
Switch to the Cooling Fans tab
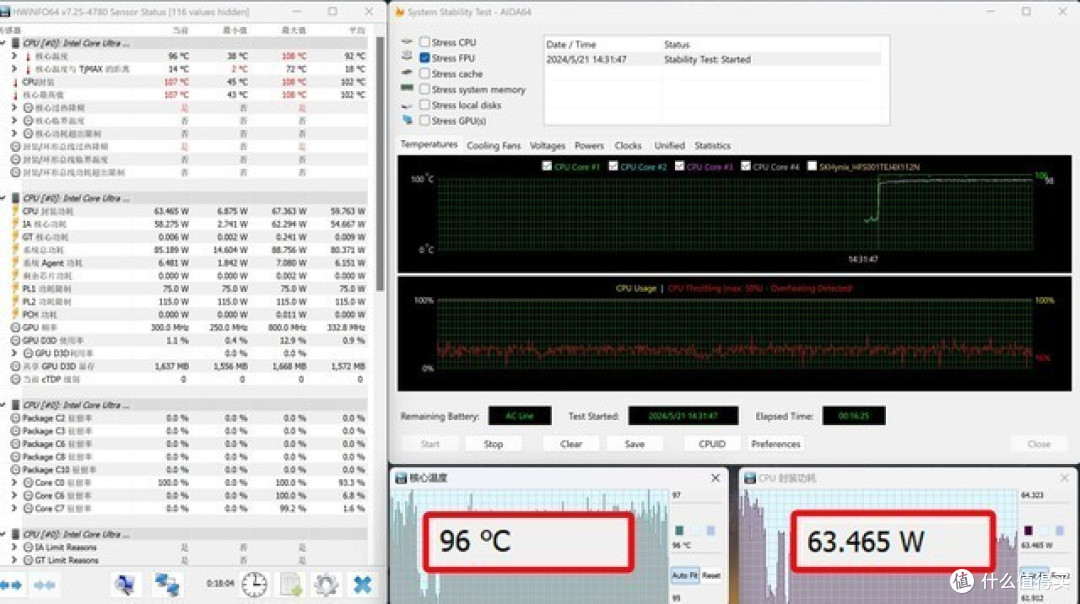tap(493, 146)
